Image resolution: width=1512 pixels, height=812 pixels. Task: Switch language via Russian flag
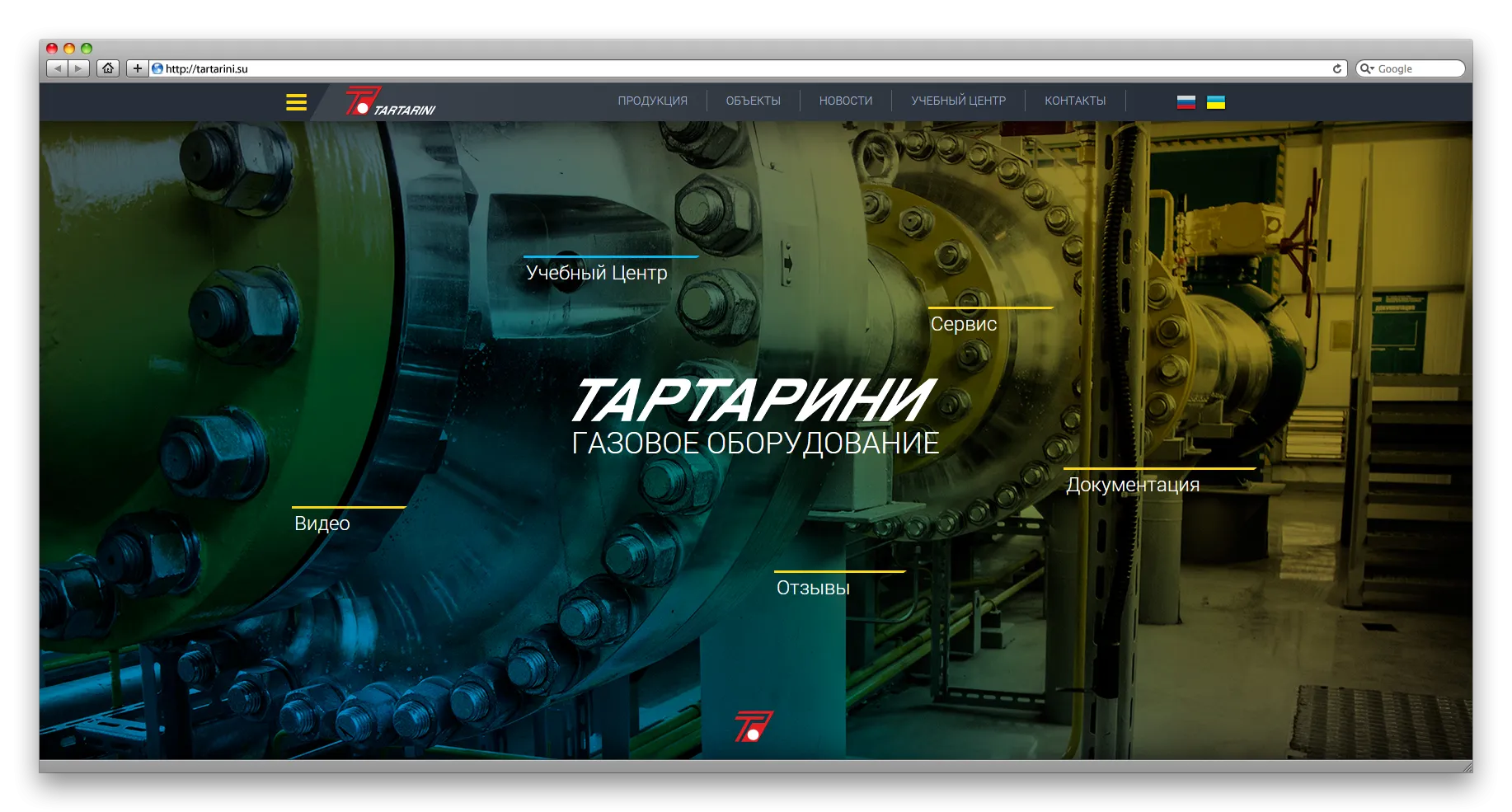coord(1186,102)
